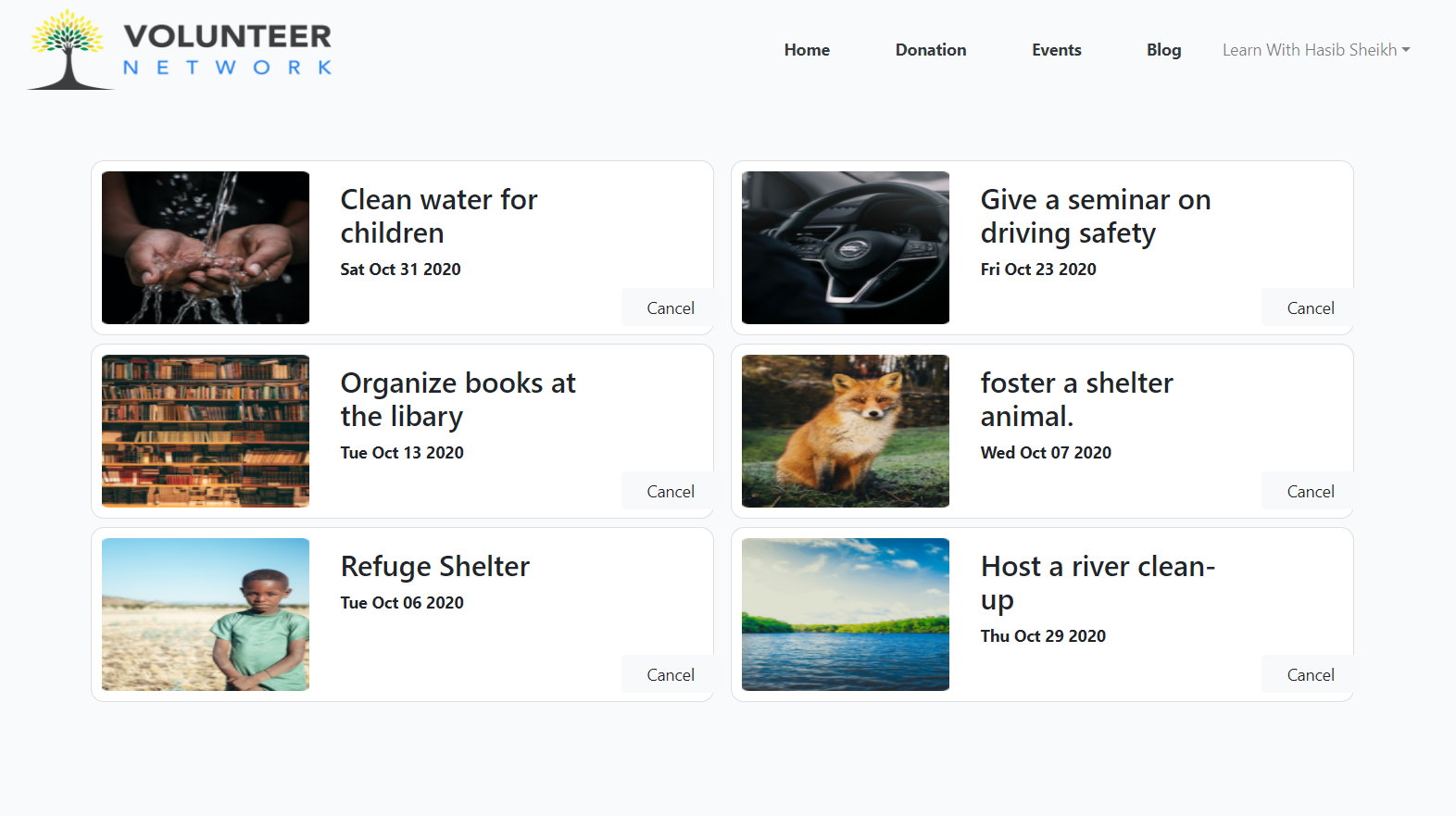Open the library bookshelf image
Viewport: 1456px width, 816px height.
click(x=206, y=431)
